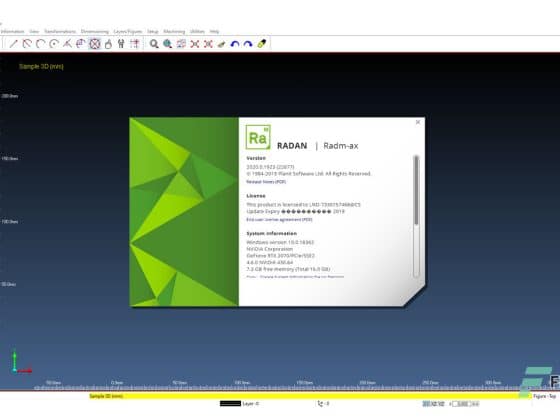Image resolution: width=560 pixels, height=420 pixels.
Task: Click the 3D axis triad indicator
Action: 21,362
